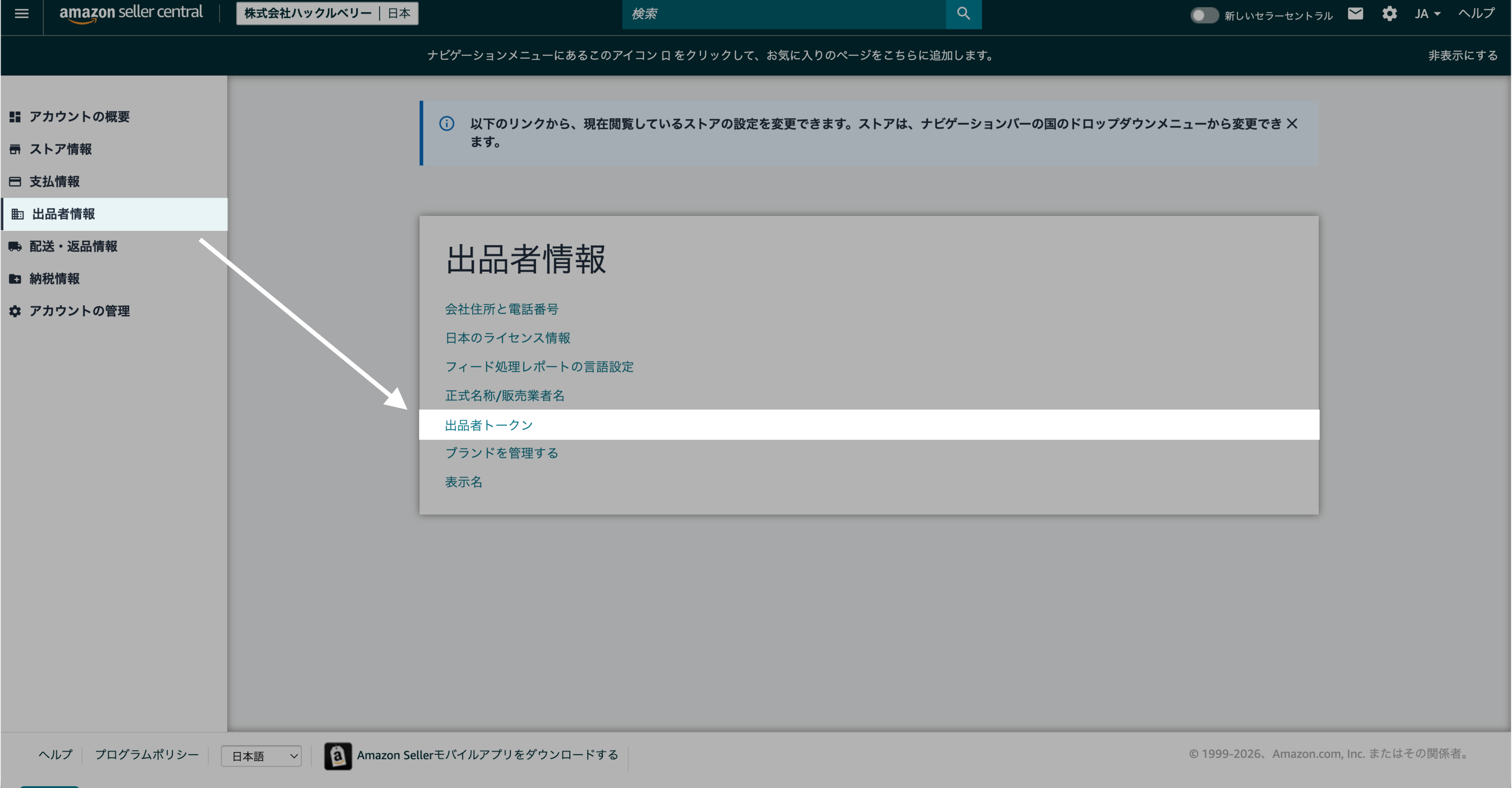The height and width of the screenshot is (788, 1512).
Task: Open the hamburger navigation menu icon
Action: click(22, 13)
